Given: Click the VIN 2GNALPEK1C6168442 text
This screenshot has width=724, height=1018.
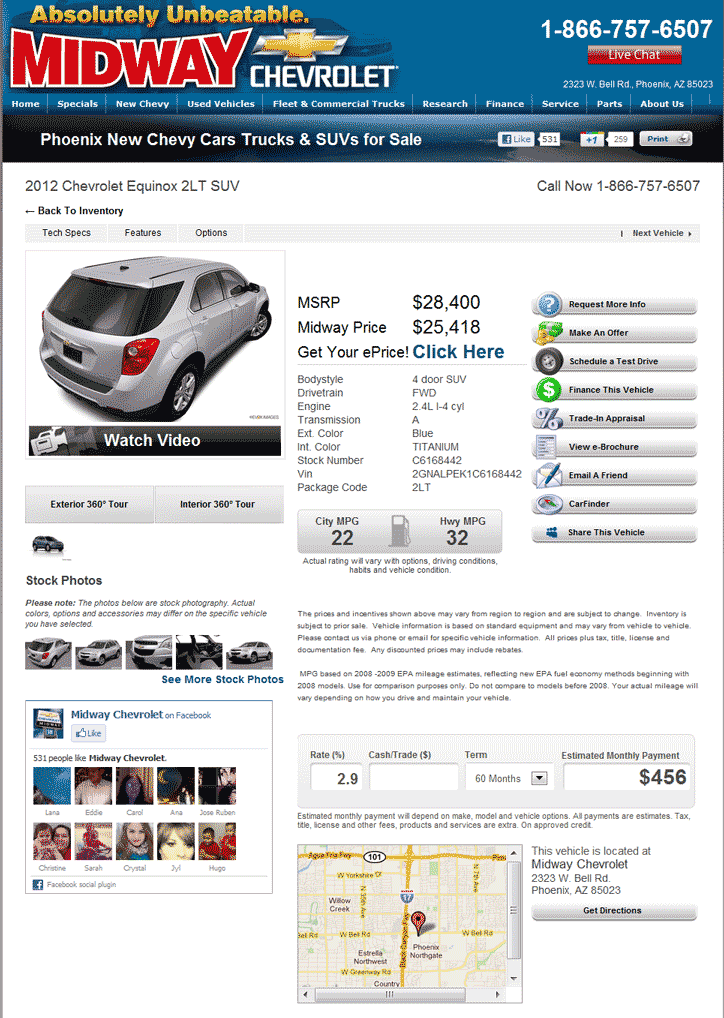Looking at the screenshot, I should [x=467, y=474].
